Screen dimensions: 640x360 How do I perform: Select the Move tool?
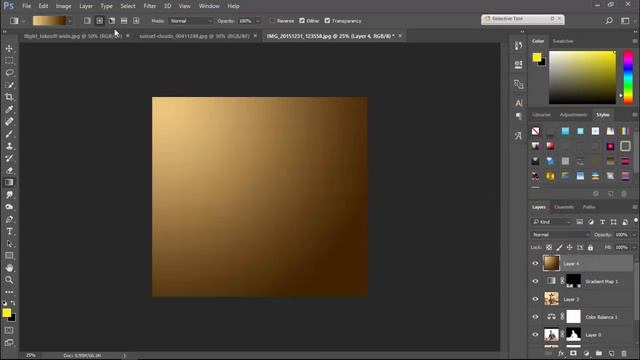coord(9,49)
